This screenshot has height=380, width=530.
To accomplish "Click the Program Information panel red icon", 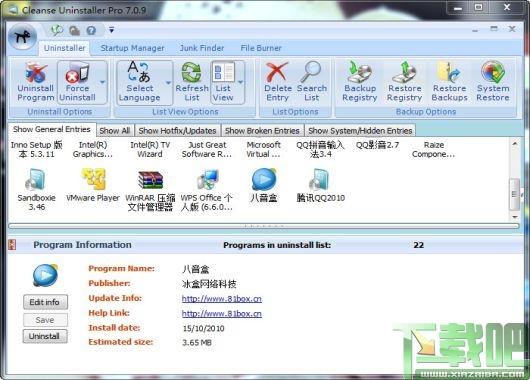I will coord(12,245).
